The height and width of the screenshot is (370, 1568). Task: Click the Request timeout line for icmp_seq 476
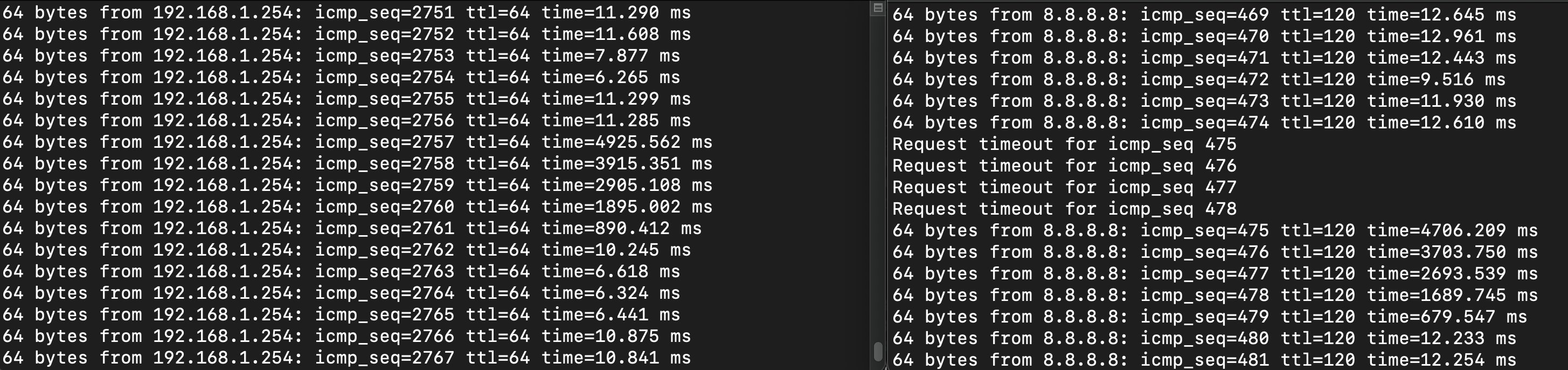(1064, 166)
